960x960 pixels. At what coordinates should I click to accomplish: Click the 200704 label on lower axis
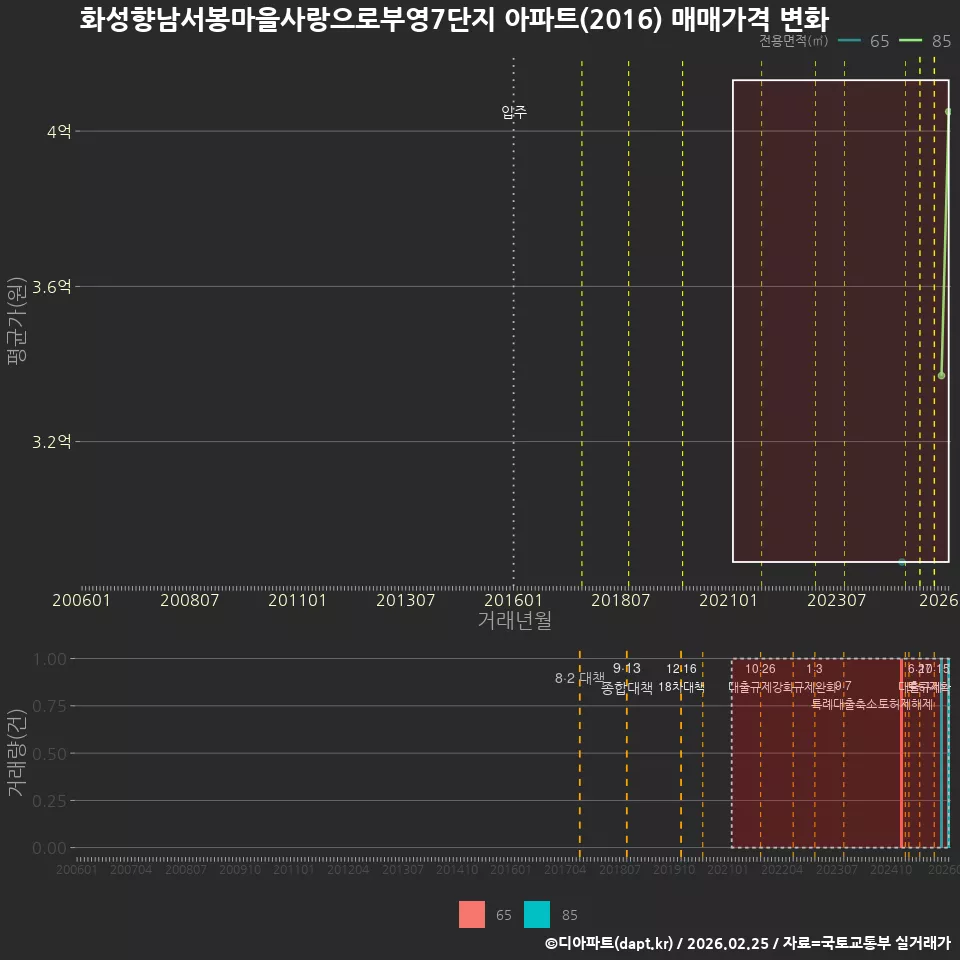[x=130, y=869]
